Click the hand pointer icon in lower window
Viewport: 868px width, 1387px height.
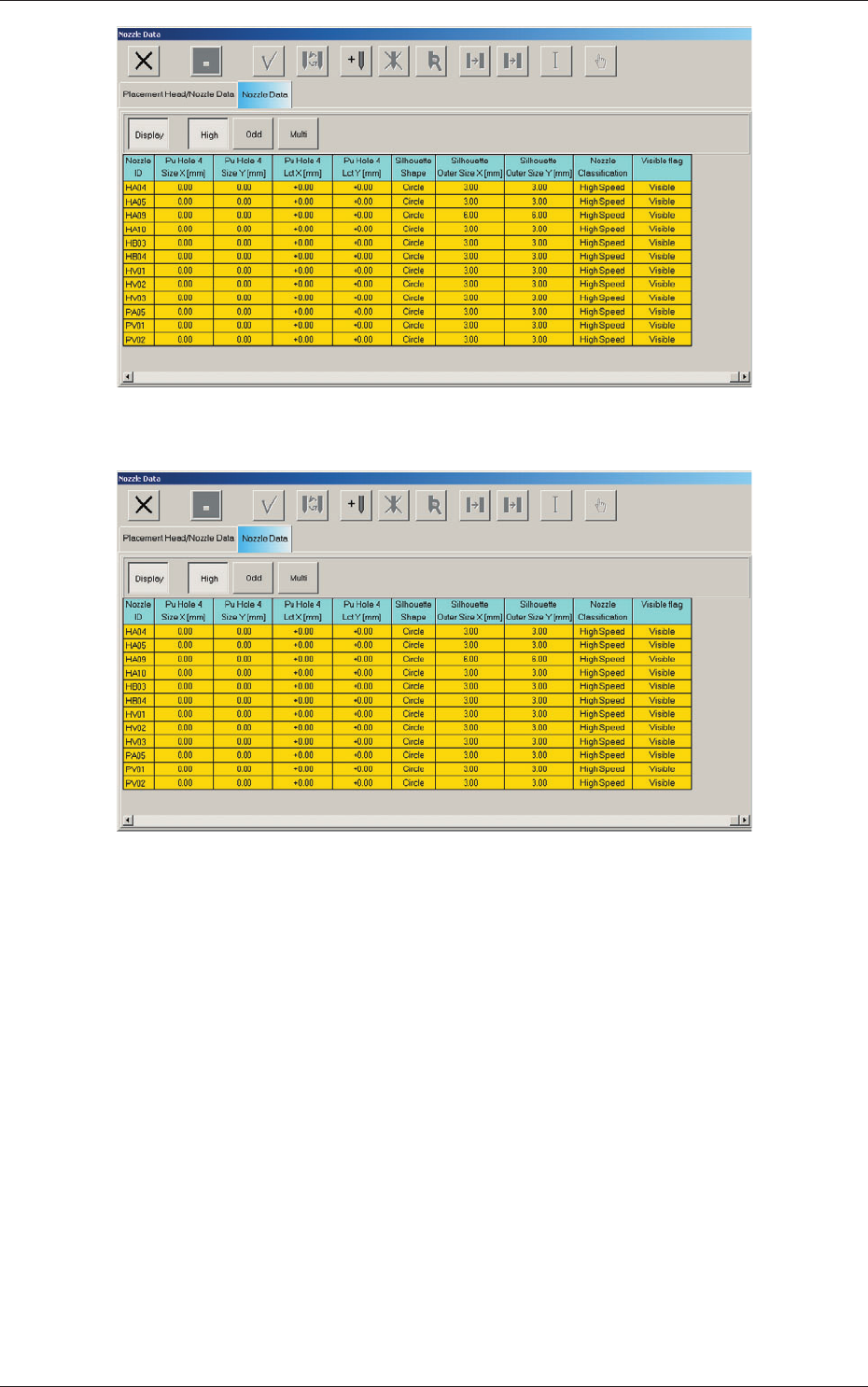point(600,505)
